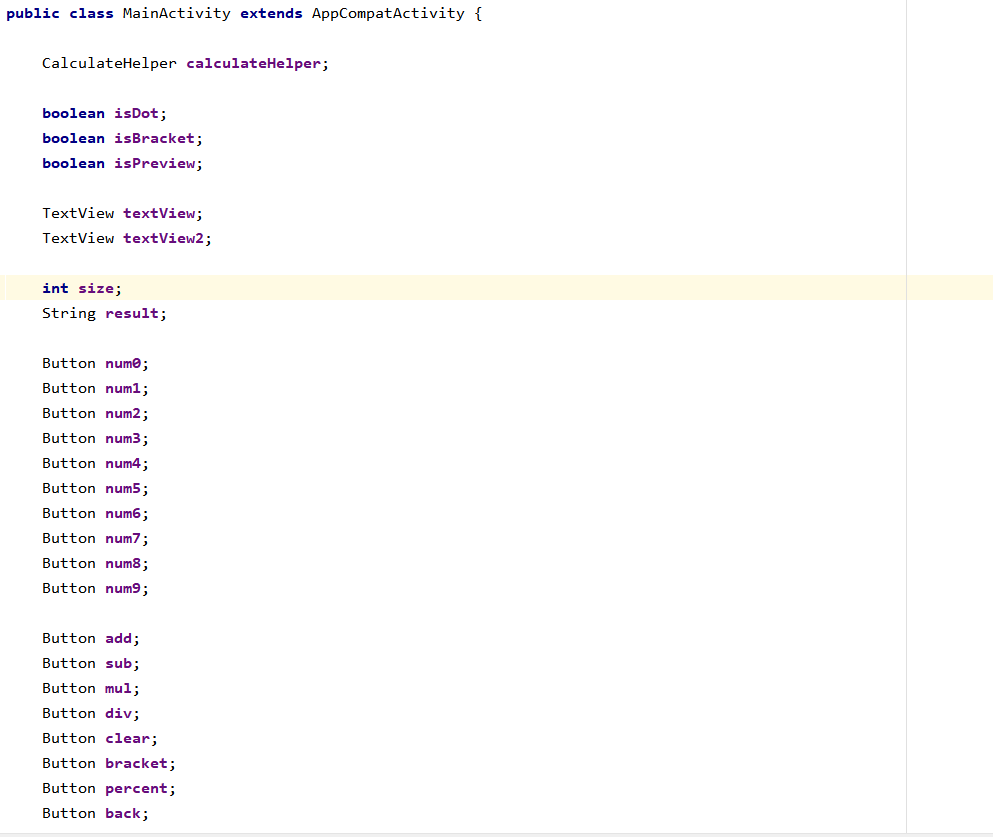Click the 'class' keyword
993x837 pixels.
91,13
